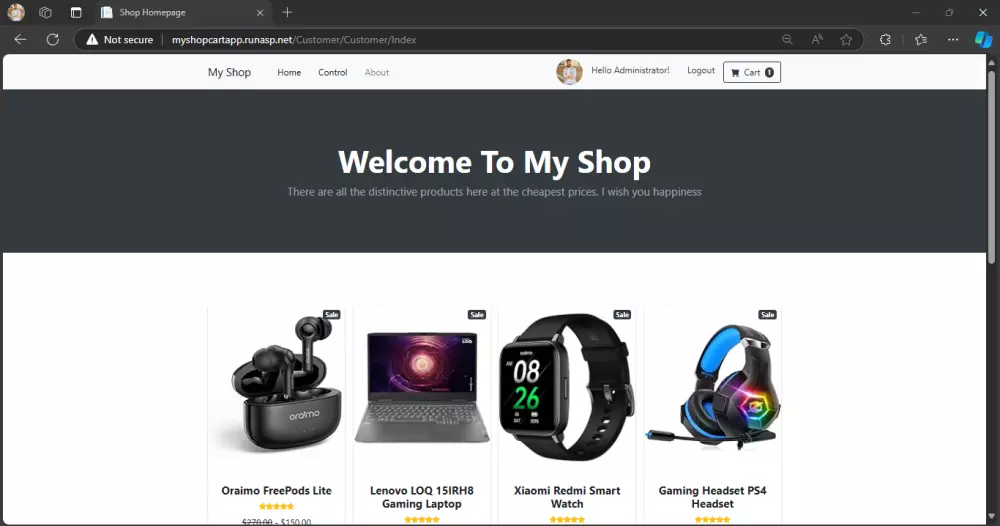Open a new tab with plus button

[287, 12]
